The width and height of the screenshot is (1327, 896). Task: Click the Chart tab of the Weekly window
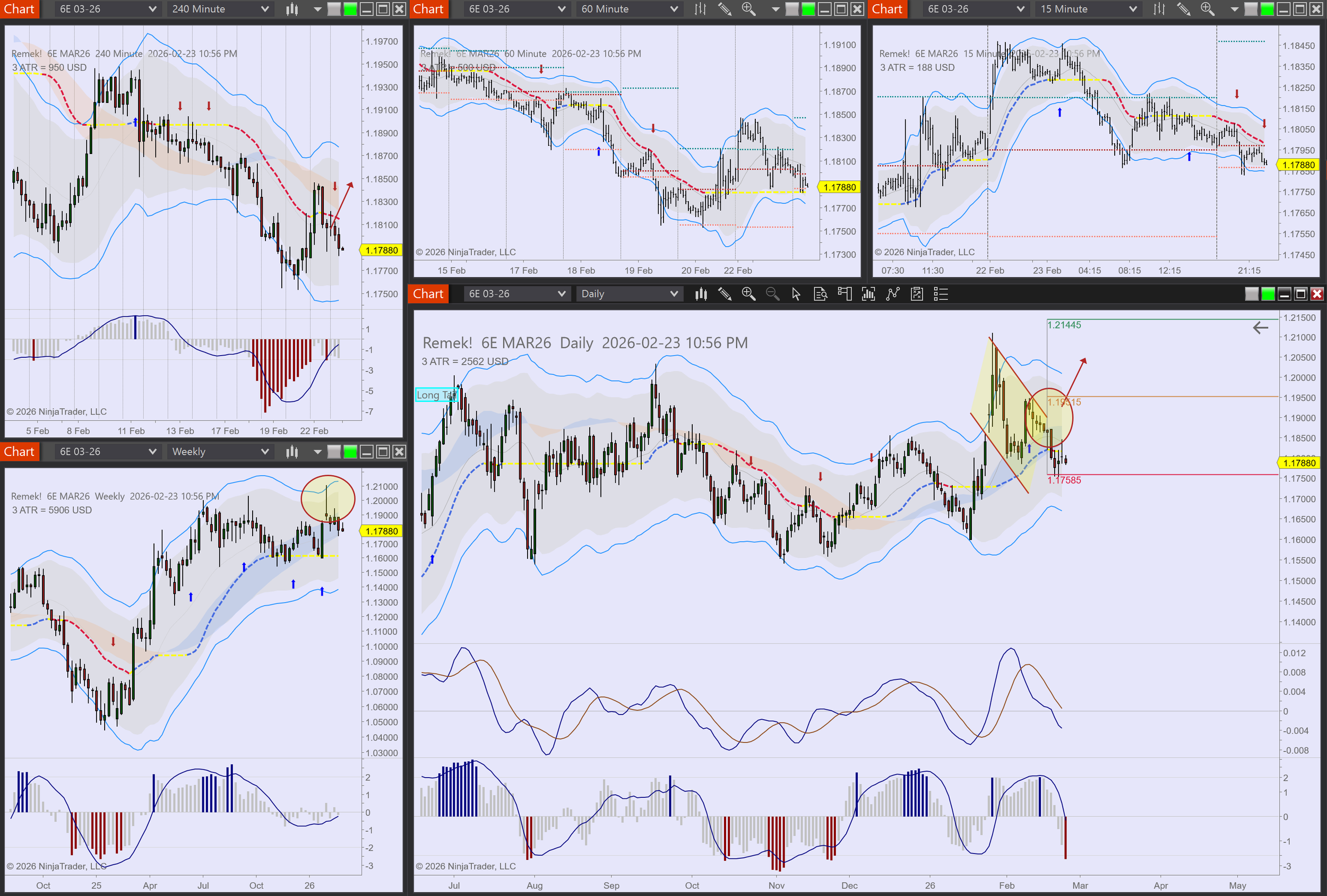pyautogui.click(x=20, y=452)
